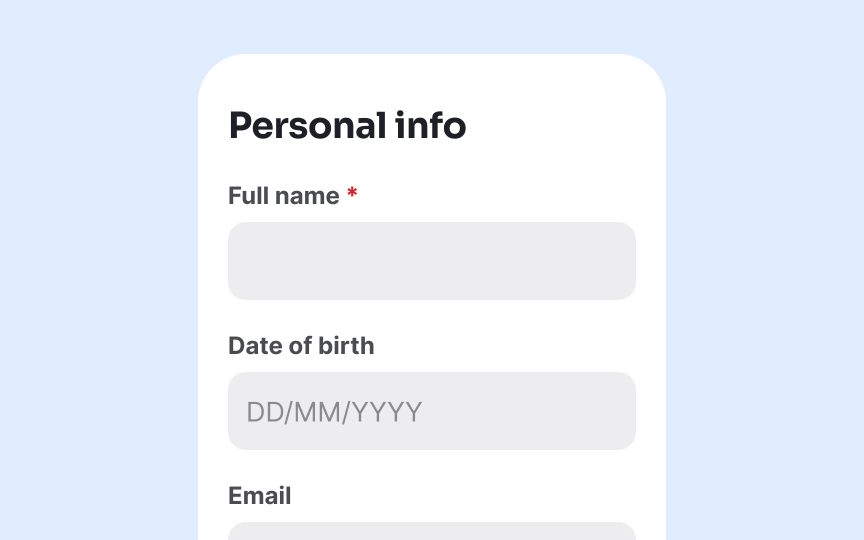Click "YYYY" in the date placeholder

point(385,412)
